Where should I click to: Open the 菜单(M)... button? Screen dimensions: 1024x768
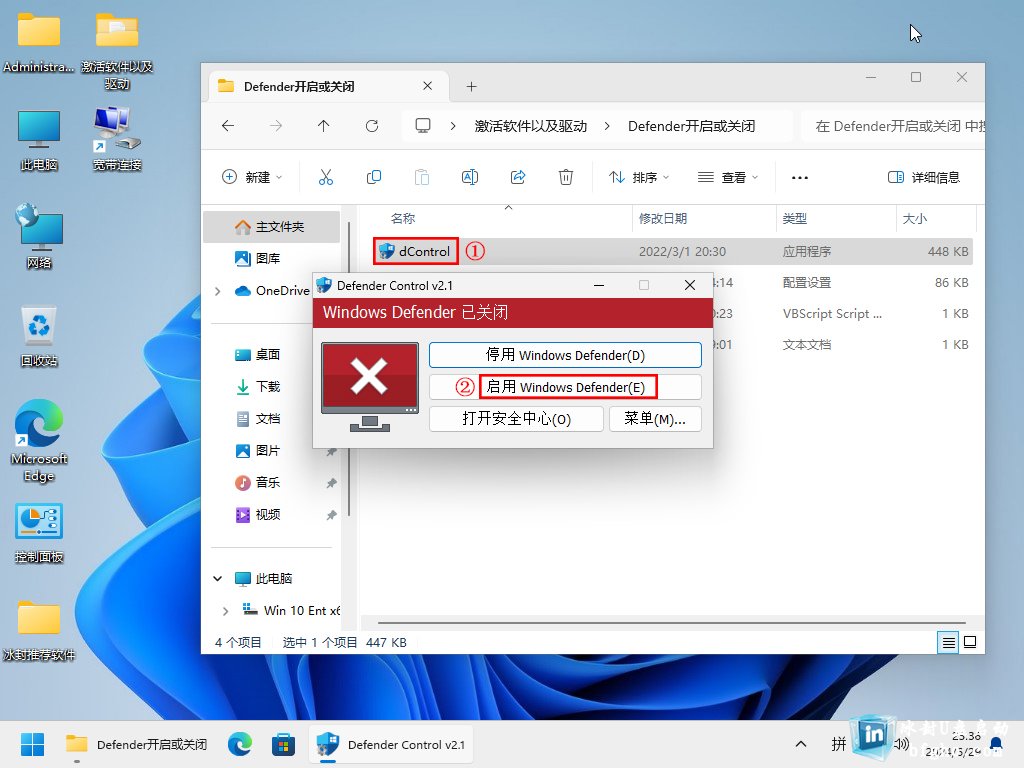(655, 419)
